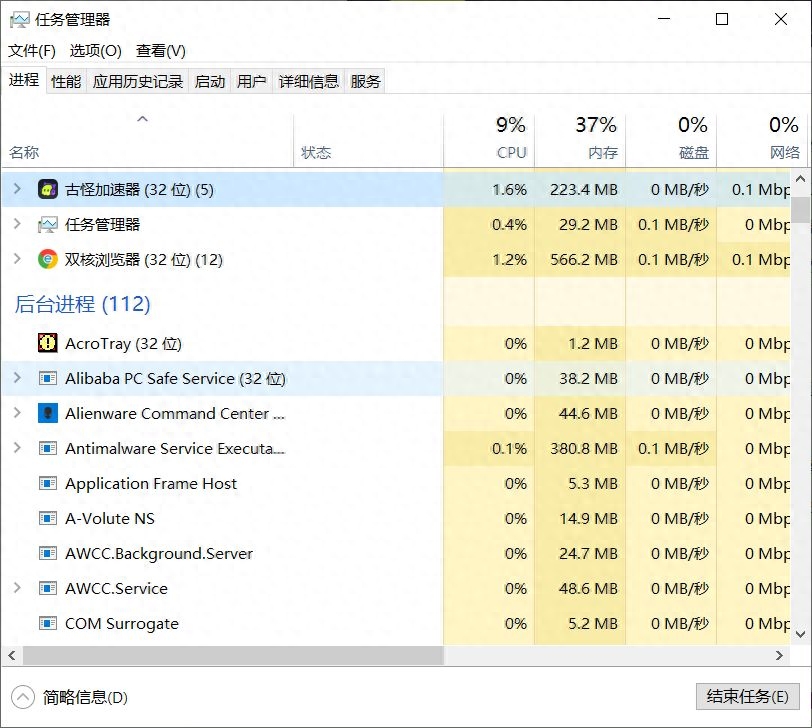Click the Alienware Command Center icon

tap(48, 413)
